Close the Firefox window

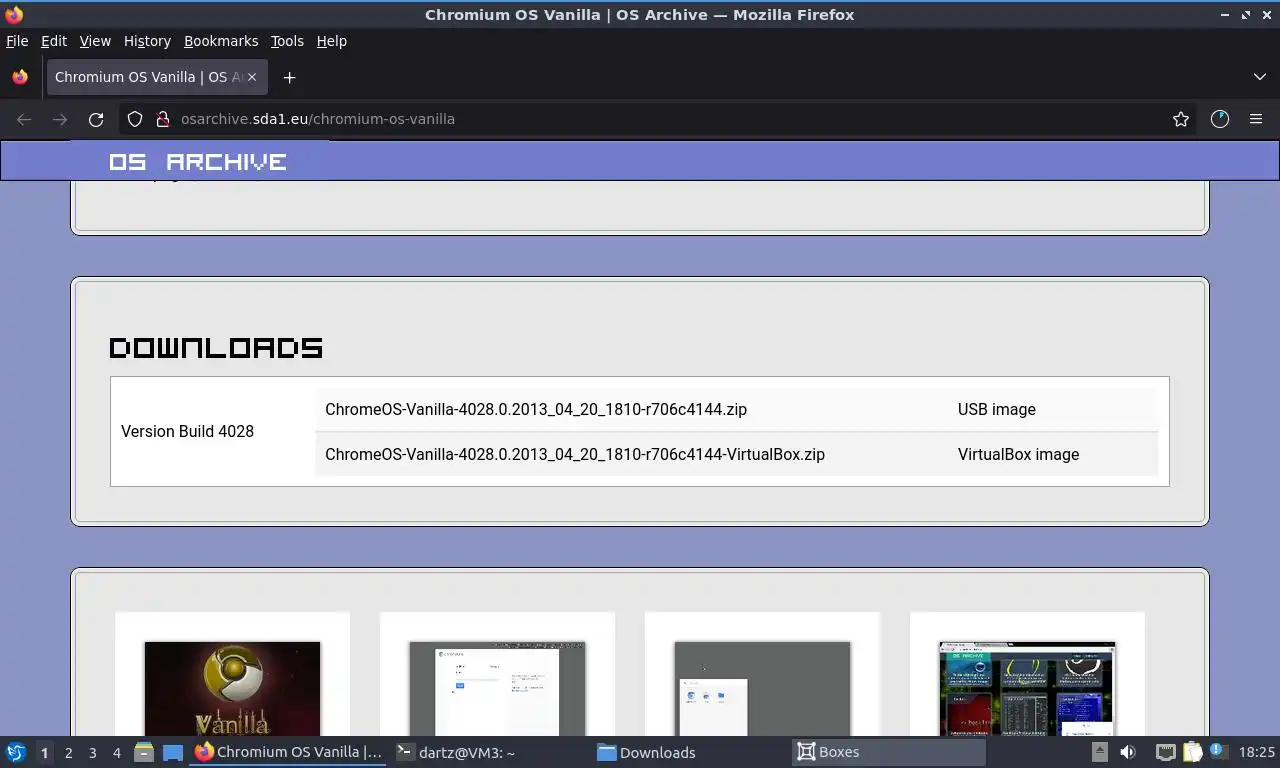click(1267, 14)
